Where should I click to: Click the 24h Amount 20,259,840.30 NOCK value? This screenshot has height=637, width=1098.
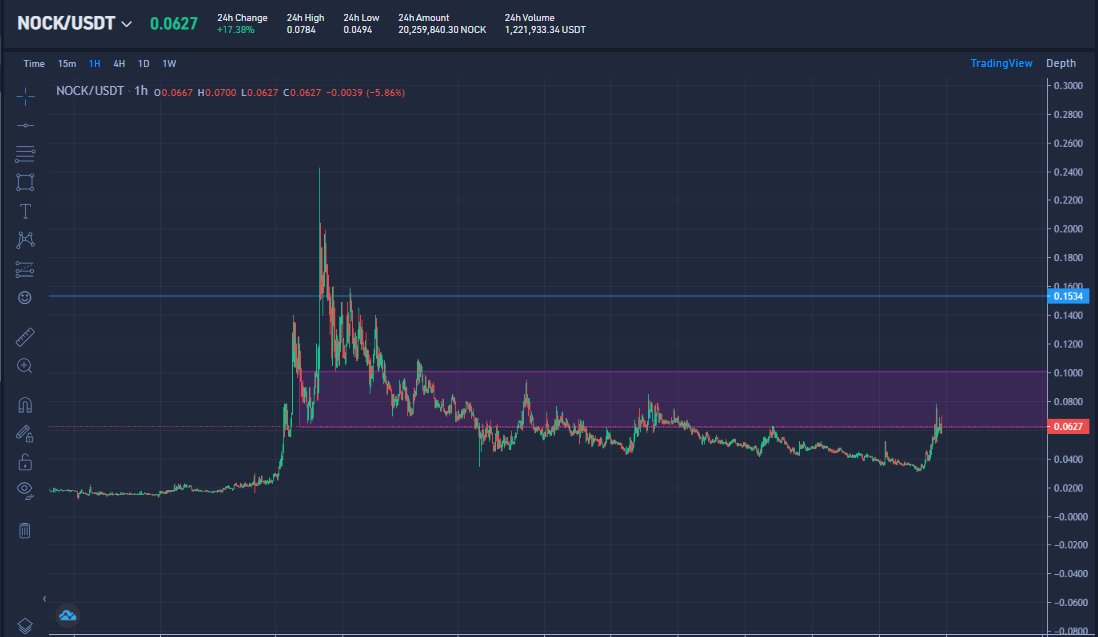(442, 30)
